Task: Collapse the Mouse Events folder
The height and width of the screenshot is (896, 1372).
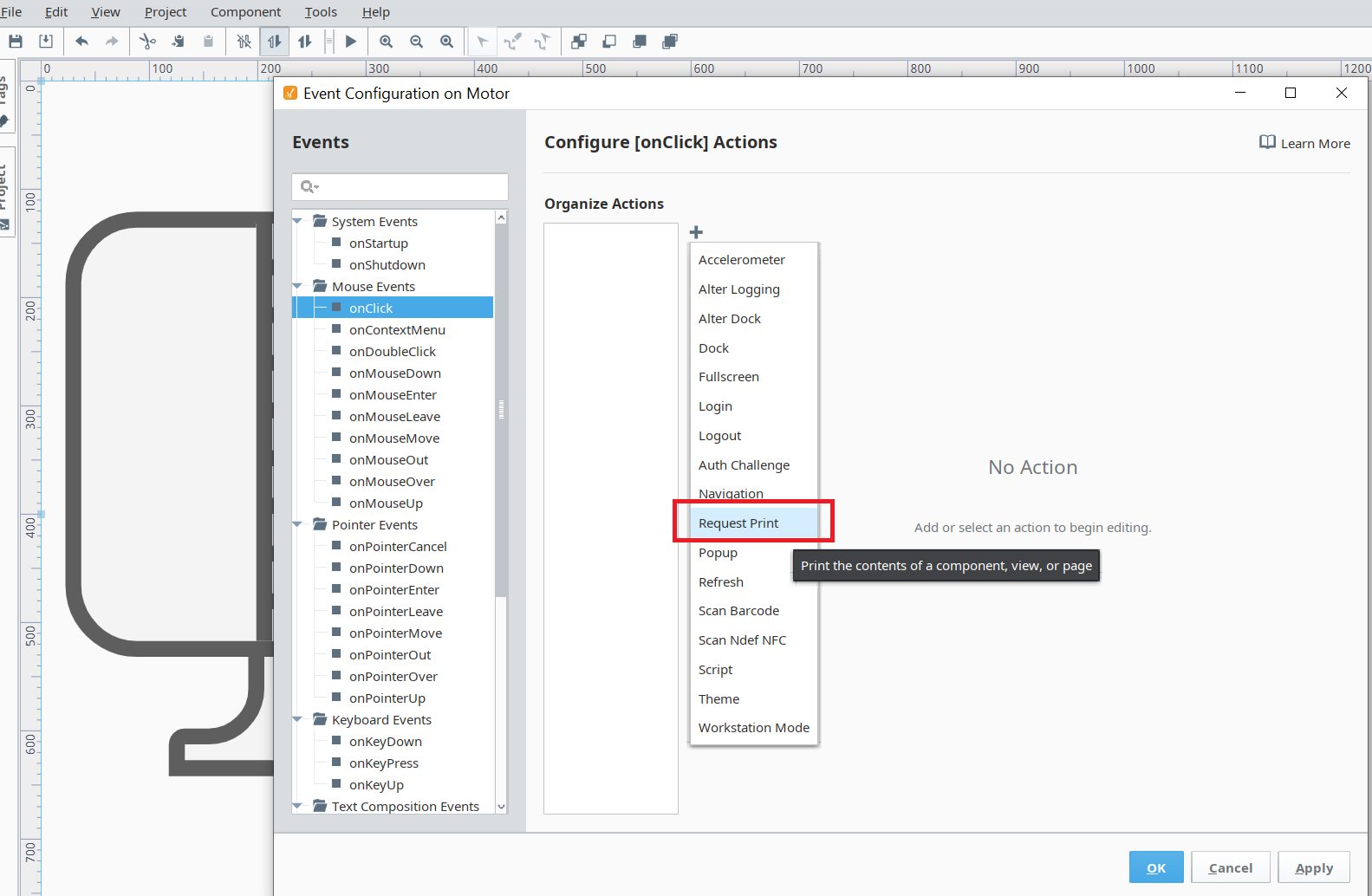Action: tap(298, 286)
